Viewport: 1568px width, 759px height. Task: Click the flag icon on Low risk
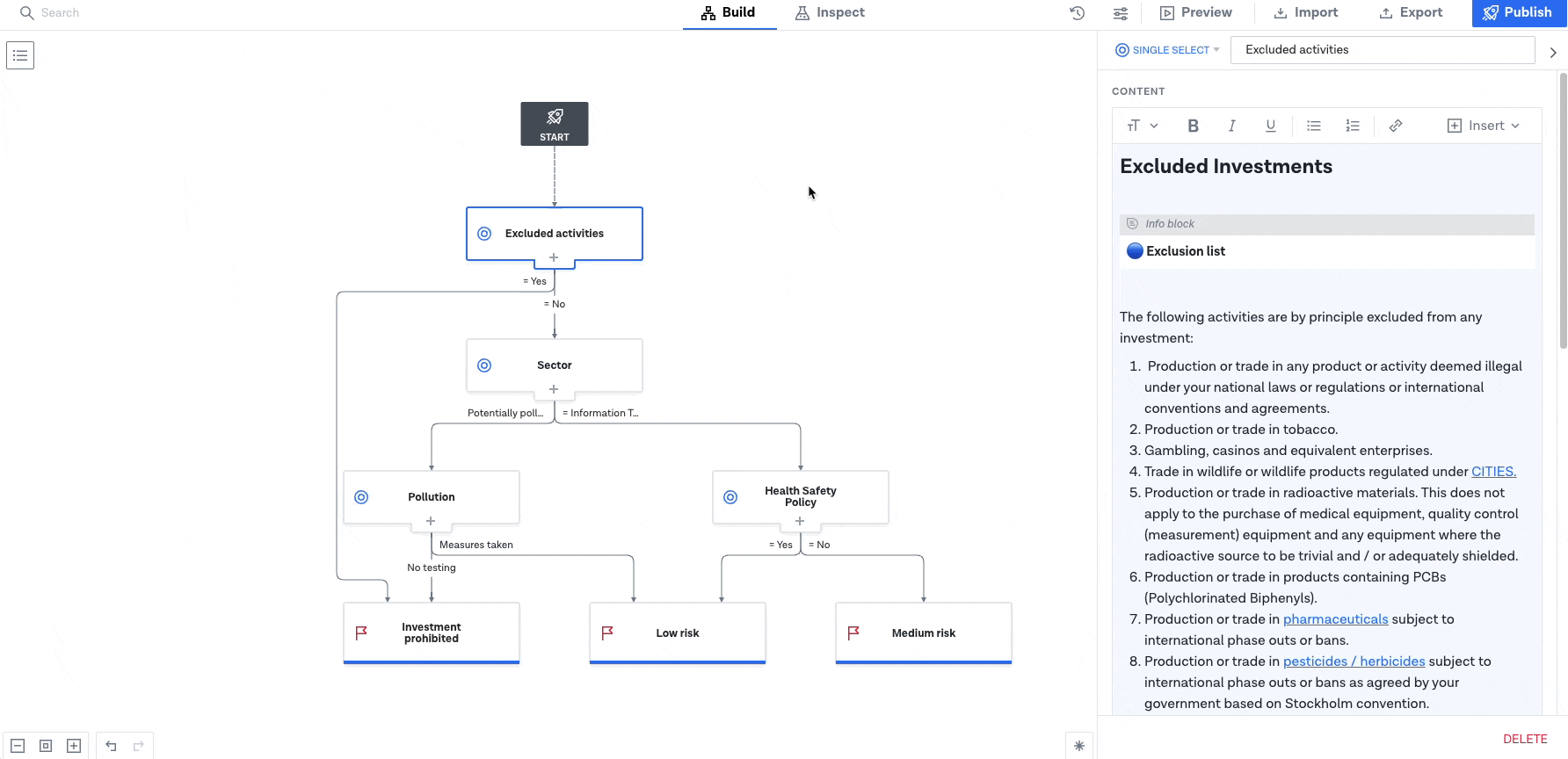[607, 632]
